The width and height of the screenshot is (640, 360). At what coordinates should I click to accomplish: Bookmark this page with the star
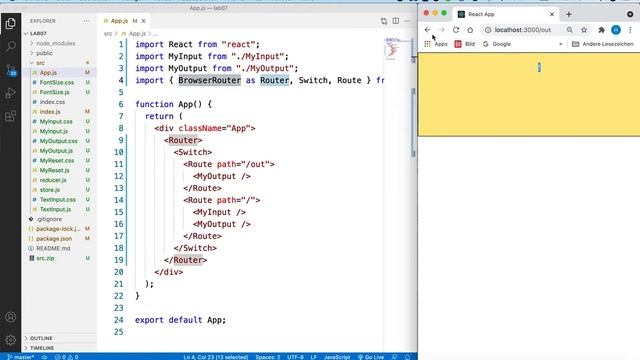coord(584,30)
